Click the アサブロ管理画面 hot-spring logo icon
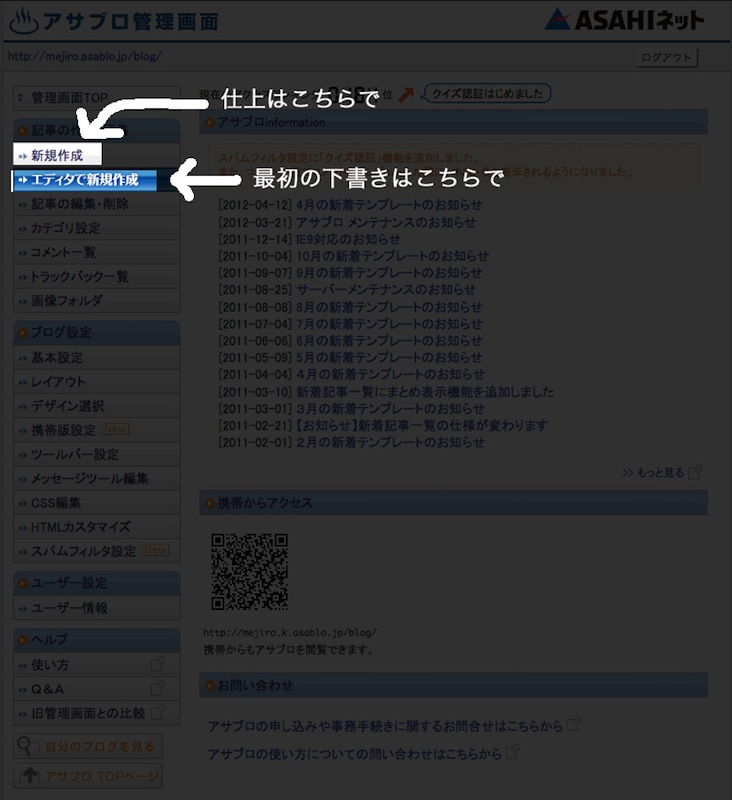The image size is (732, 800). (x=24, y=22)
